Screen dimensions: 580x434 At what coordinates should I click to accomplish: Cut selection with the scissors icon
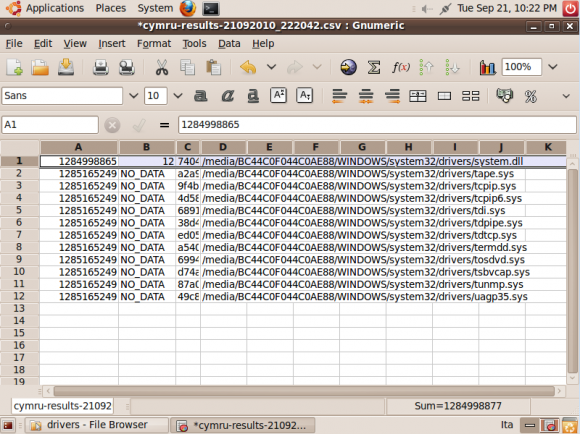(x=162, y=67)
